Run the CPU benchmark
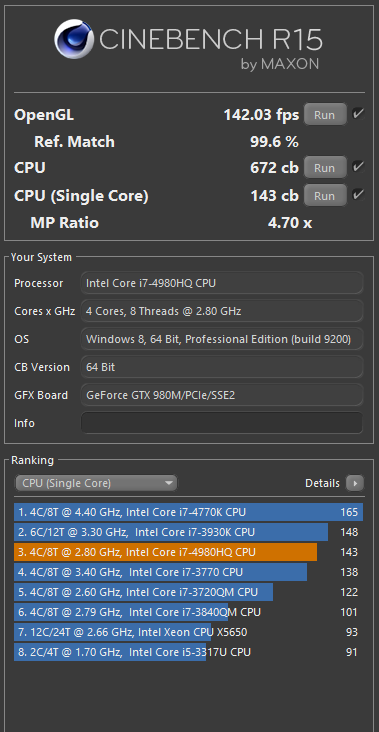 324,168
